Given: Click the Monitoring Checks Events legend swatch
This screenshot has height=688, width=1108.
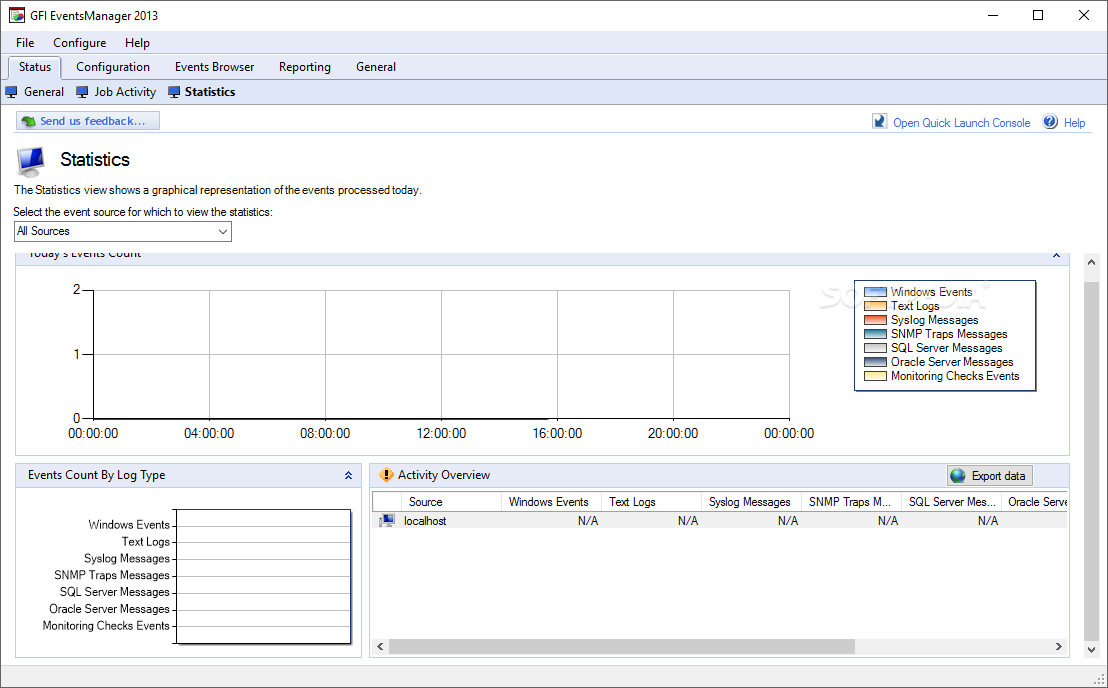Looking at the screenshot, I should point(875,376).
